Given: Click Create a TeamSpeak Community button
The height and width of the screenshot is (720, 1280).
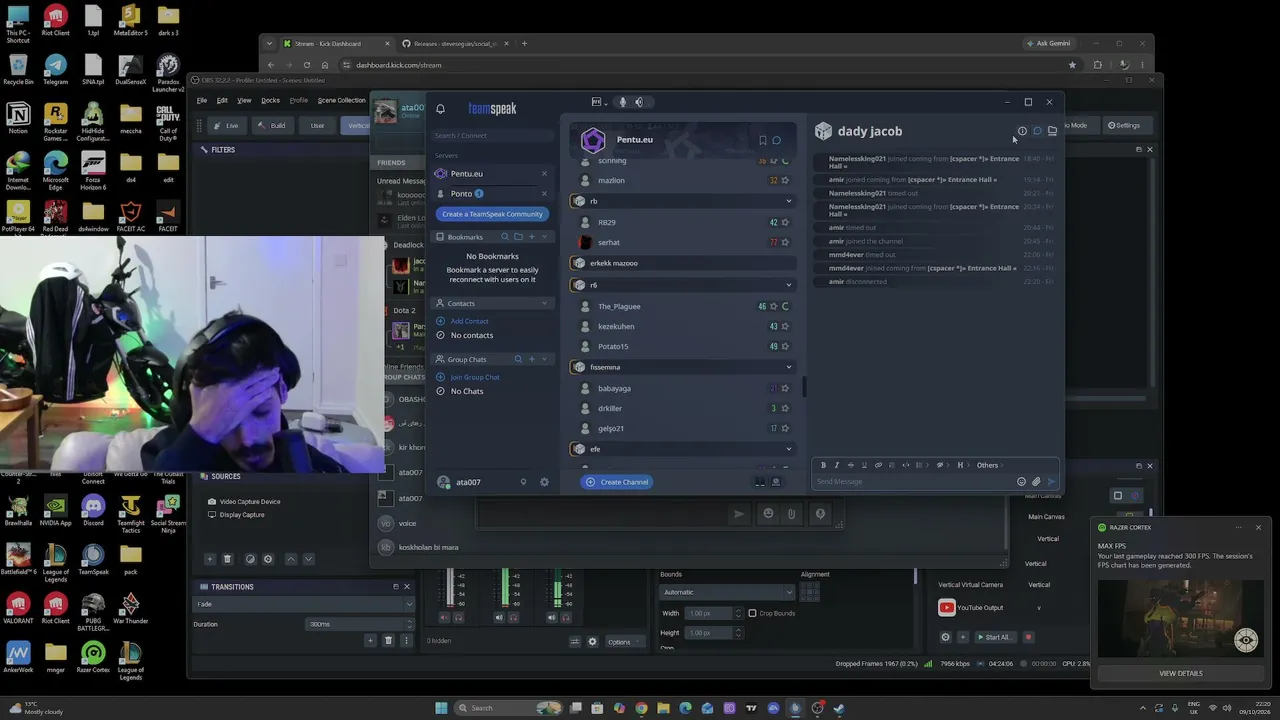Looking at the screenshot, I should click(492, 214).
